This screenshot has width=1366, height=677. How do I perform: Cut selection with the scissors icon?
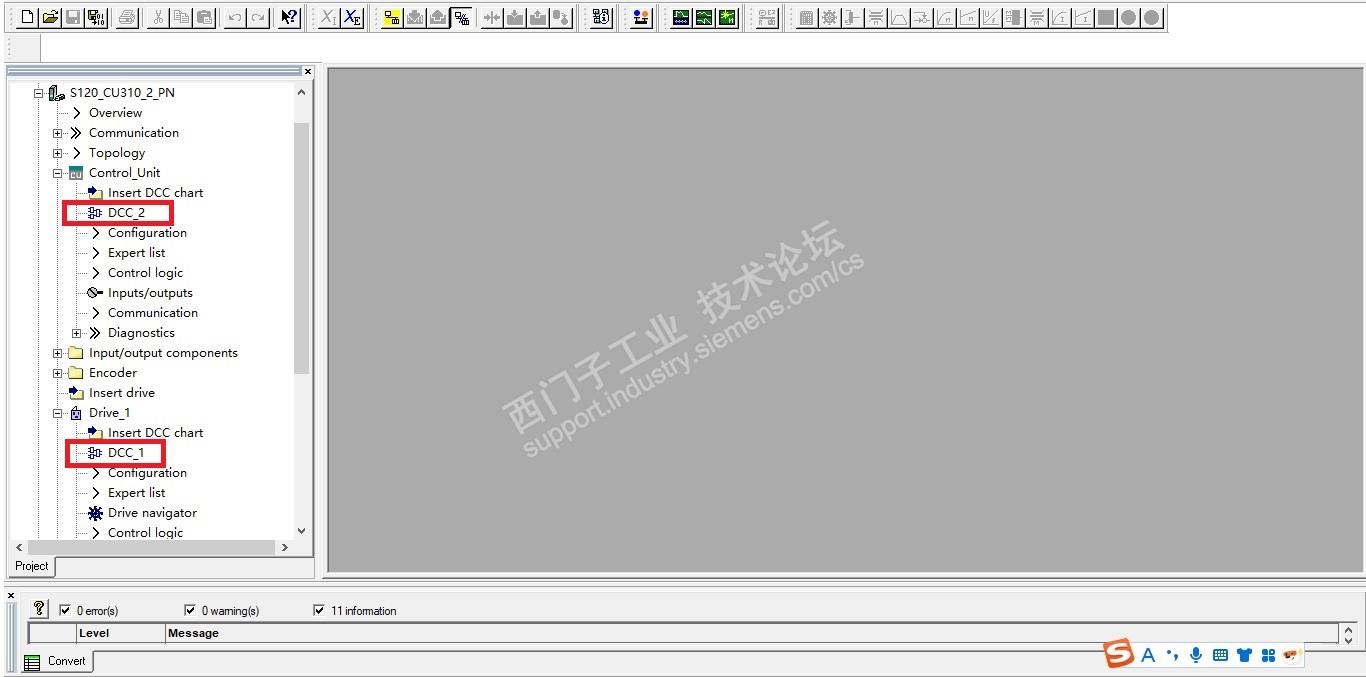click(x=158, y=17)
